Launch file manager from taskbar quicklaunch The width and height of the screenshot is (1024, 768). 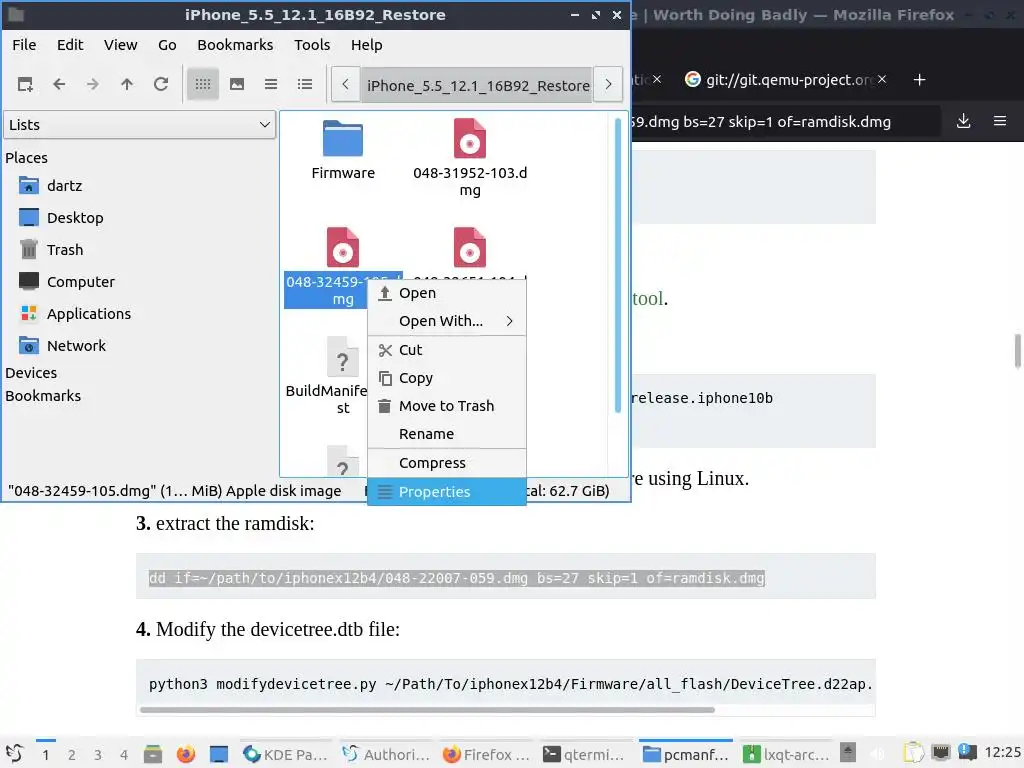153,754
